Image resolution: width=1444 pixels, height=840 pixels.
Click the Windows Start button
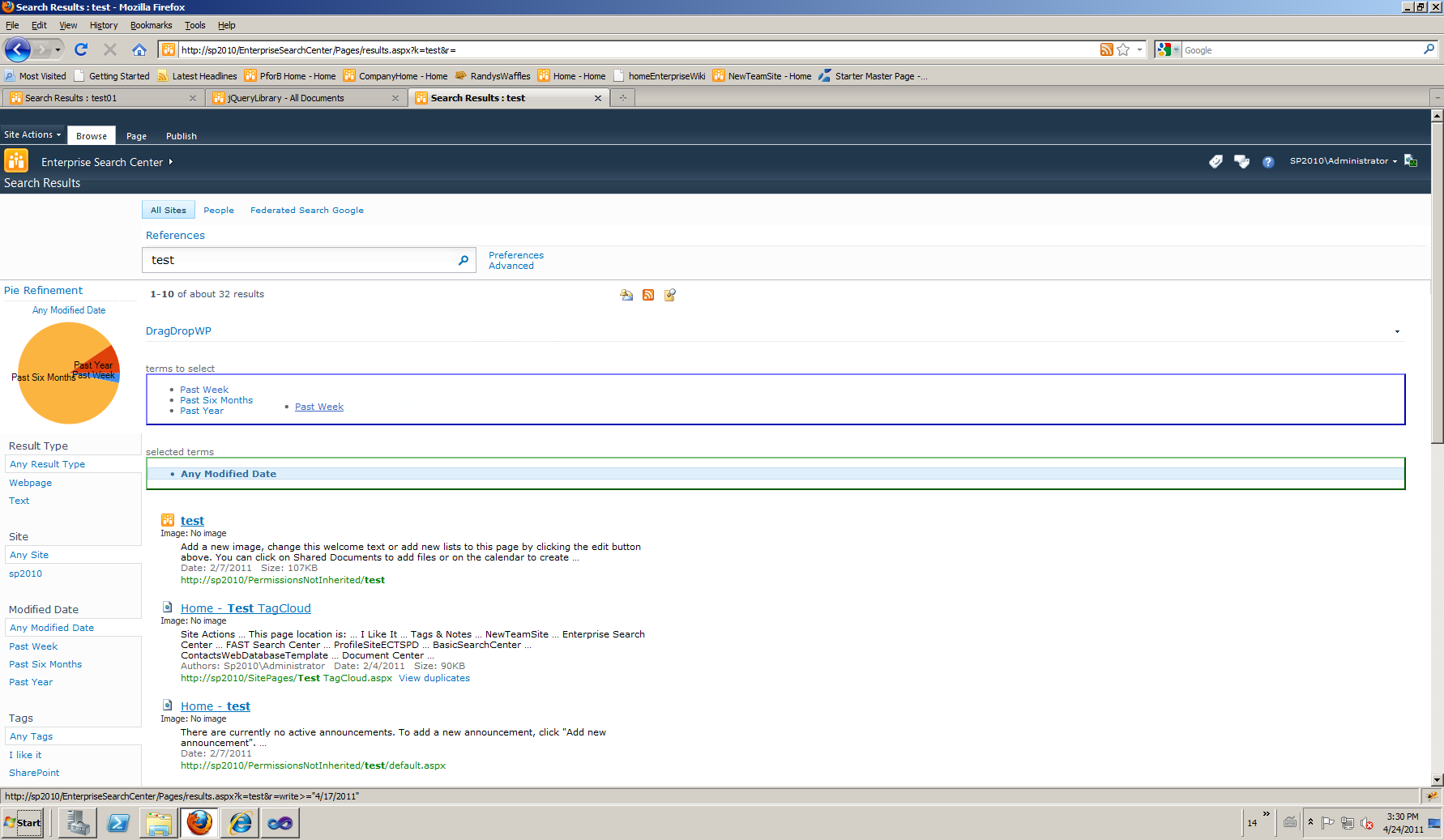[x=23, y=823]
